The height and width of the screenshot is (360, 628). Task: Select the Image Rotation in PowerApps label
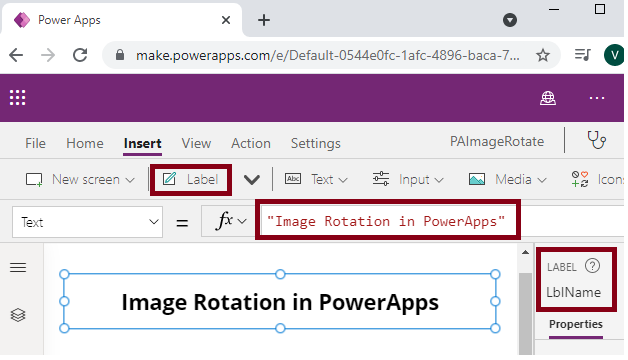pyautogui.click(x=280, y=302)
